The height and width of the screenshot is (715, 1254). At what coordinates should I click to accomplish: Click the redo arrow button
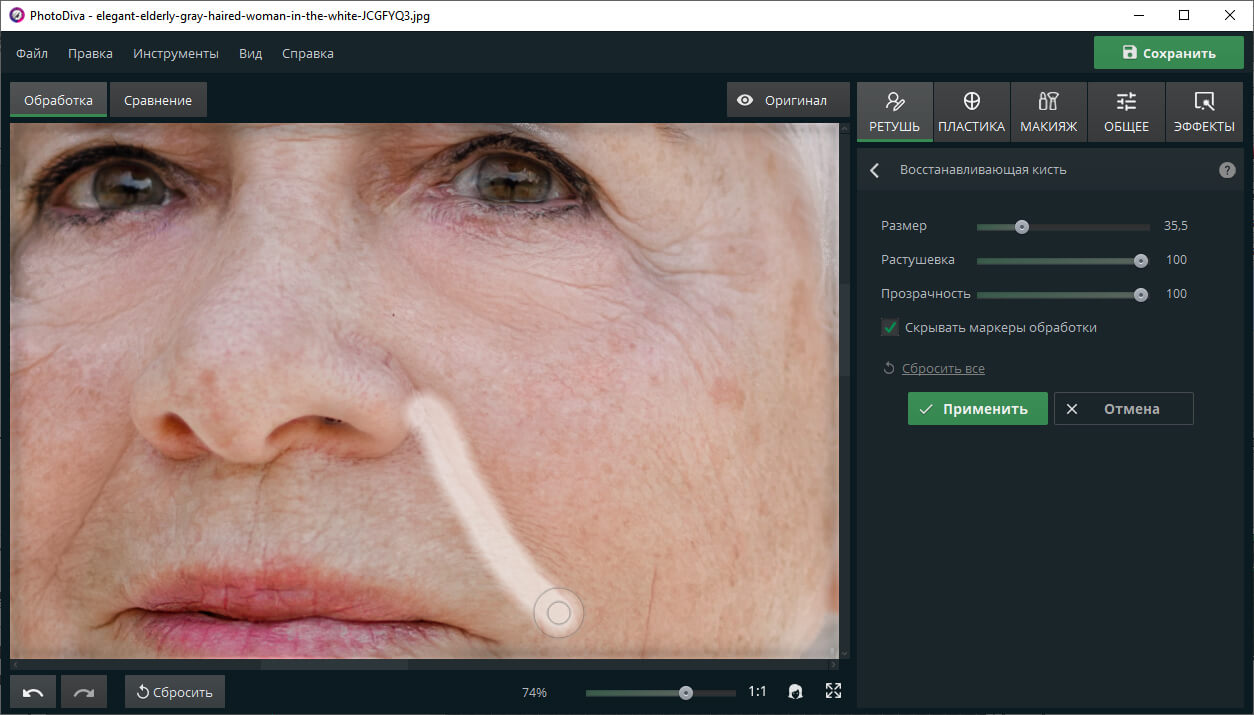(x=84, y=692)
